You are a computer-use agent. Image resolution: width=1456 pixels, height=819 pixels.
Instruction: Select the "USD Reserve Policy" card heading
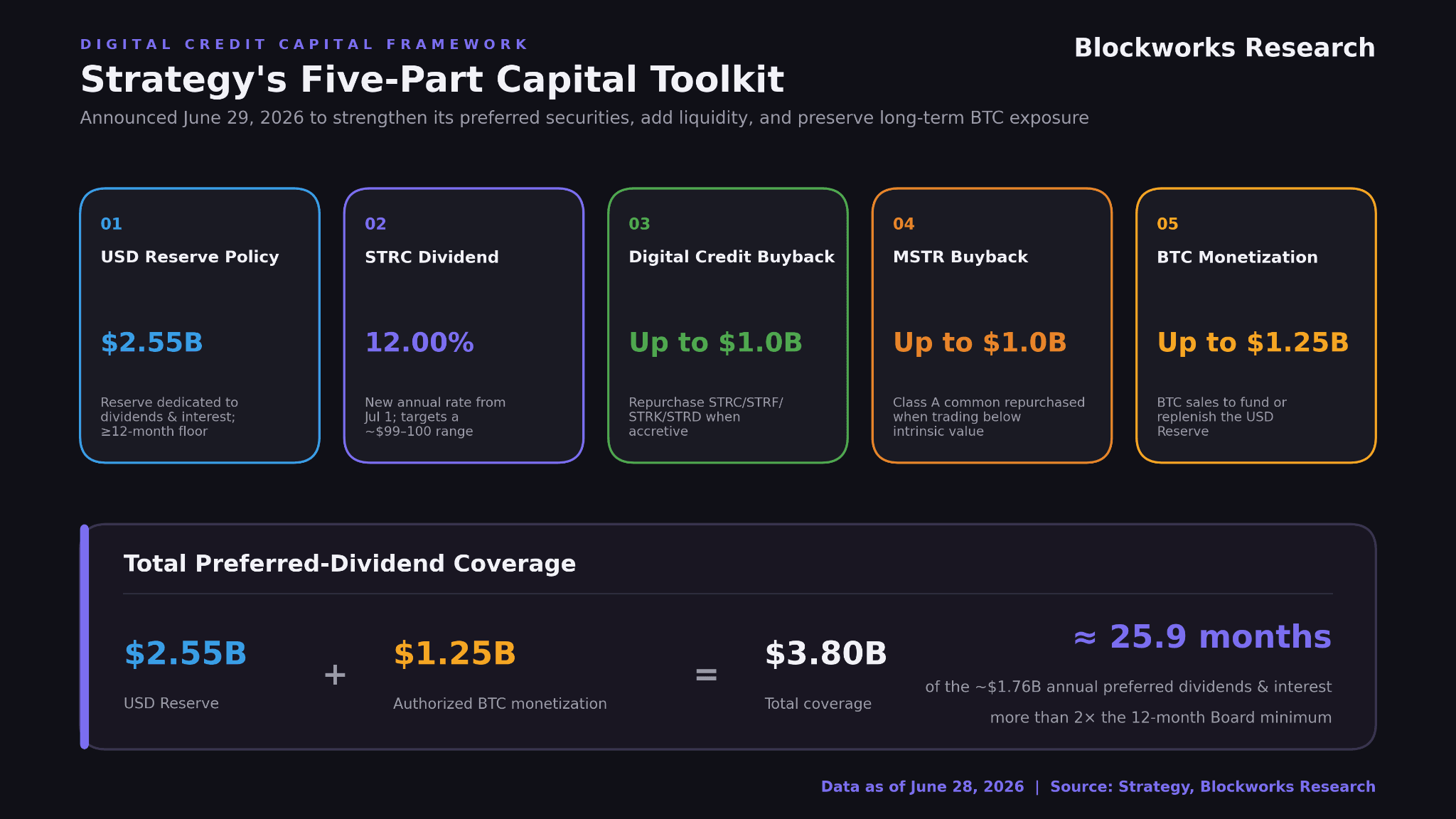point(190,257)
